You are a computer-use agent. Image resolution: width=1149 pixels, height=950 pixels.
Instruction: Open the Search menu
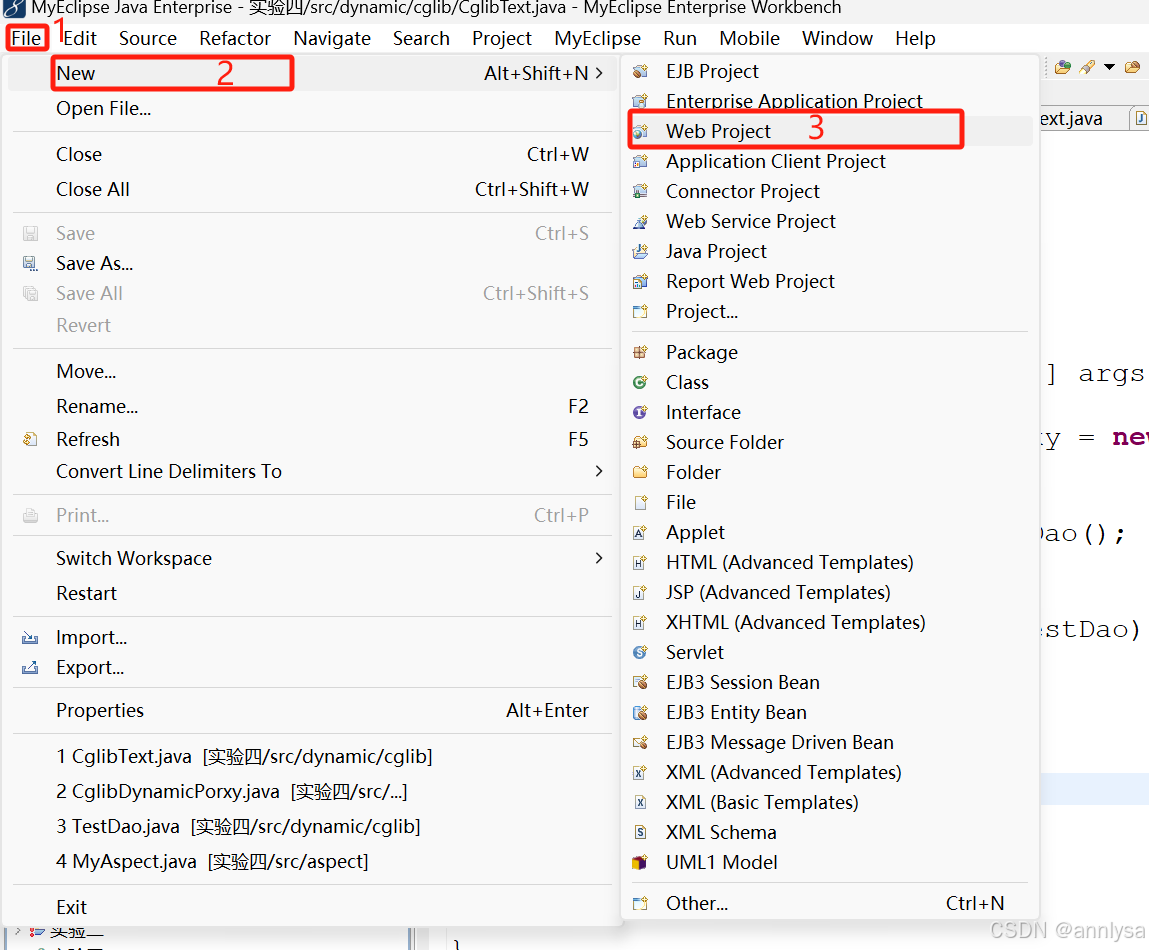[x=421, y=38]
